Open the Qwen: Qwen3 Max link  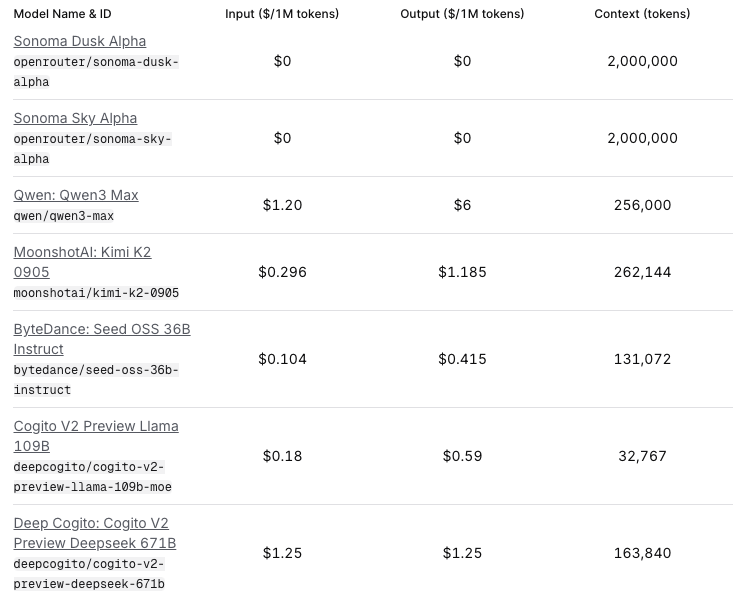(x=76, y=195)
